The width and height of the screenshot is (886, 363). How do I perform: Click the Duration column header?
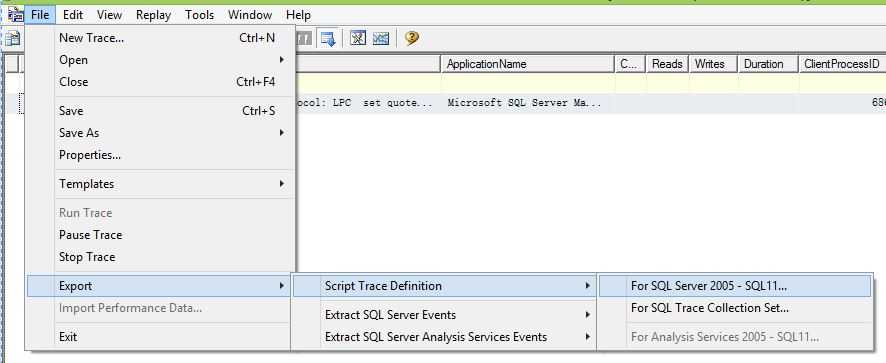click(x=768, y=64)
